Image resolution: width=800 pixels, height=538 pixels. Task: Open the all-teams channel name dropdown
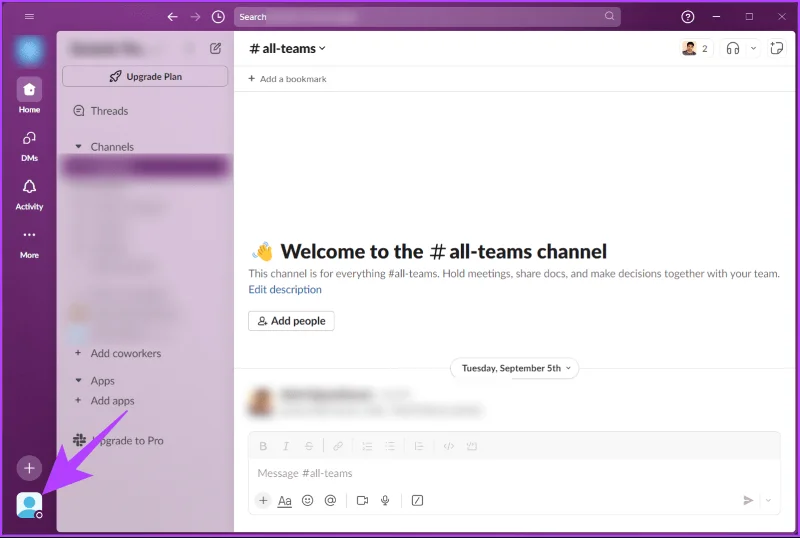(287, 48)
